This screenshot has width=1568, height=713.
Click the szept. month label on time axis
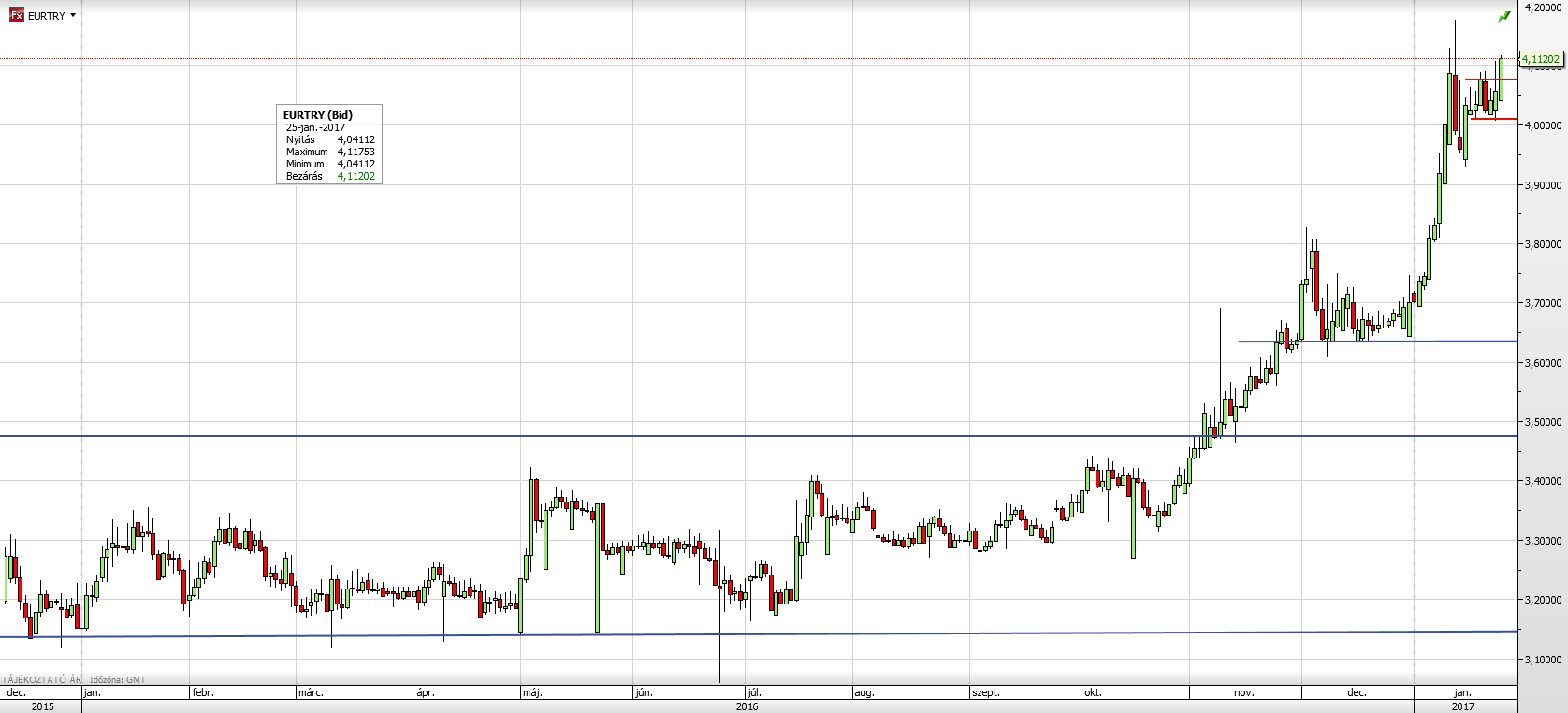pyautogui.click(x=987, y=693)
